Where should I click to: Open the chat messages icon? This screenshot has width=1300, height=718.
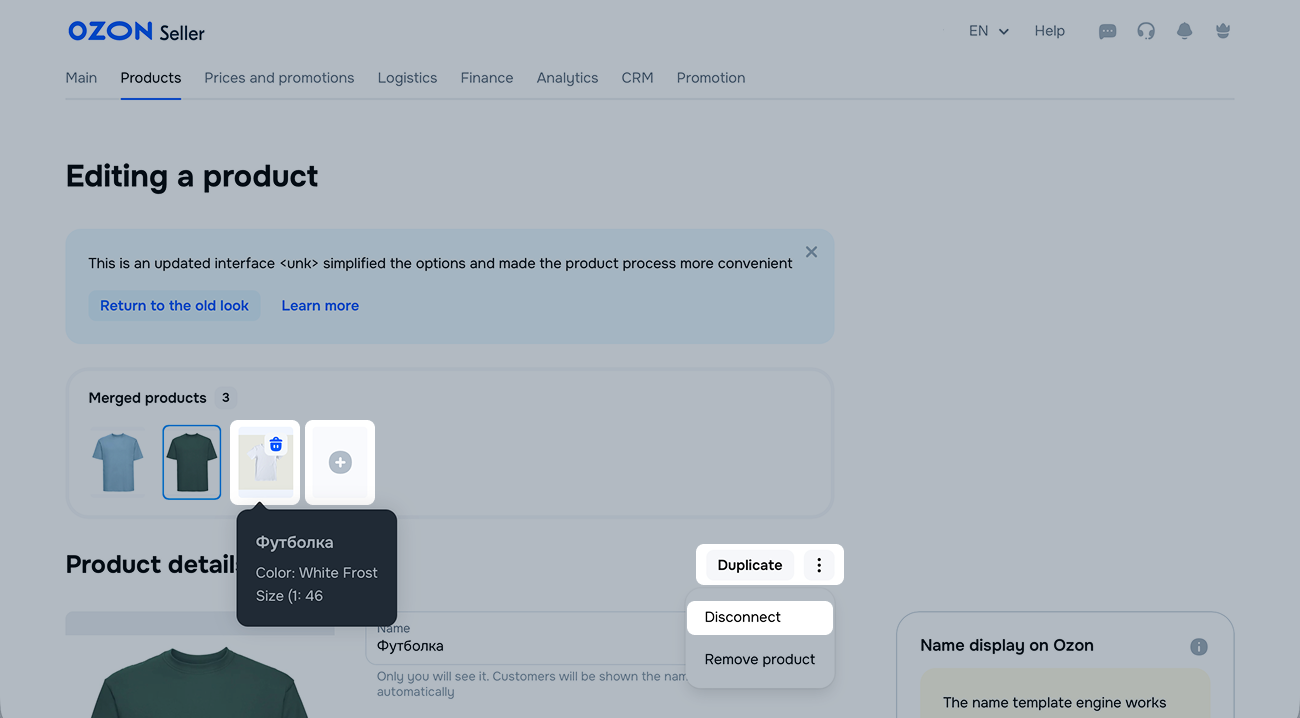coord(1107,31)
